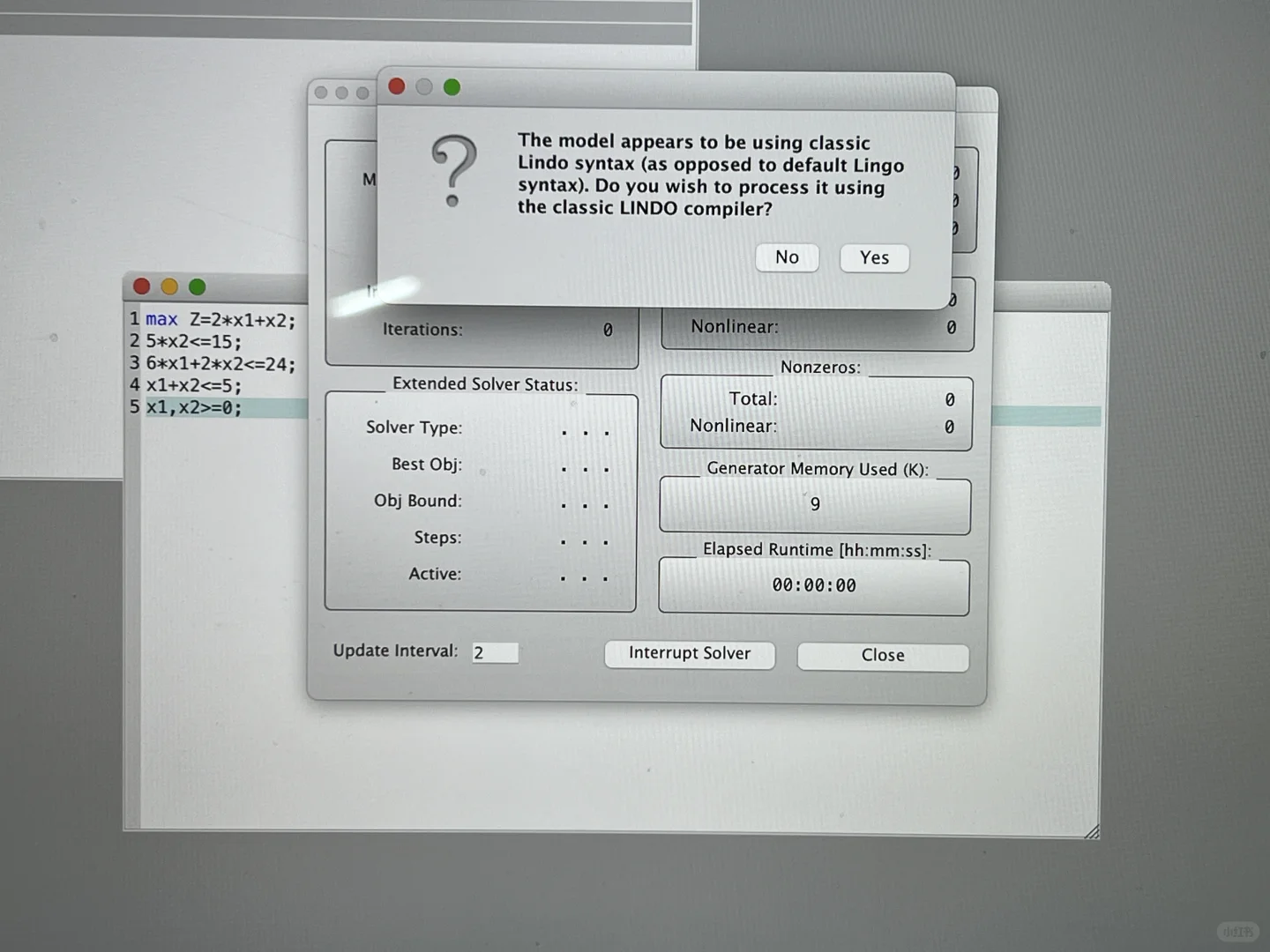Zoom the model editor window
Viewport: 1270px width, 952px height.
point(198,286)
